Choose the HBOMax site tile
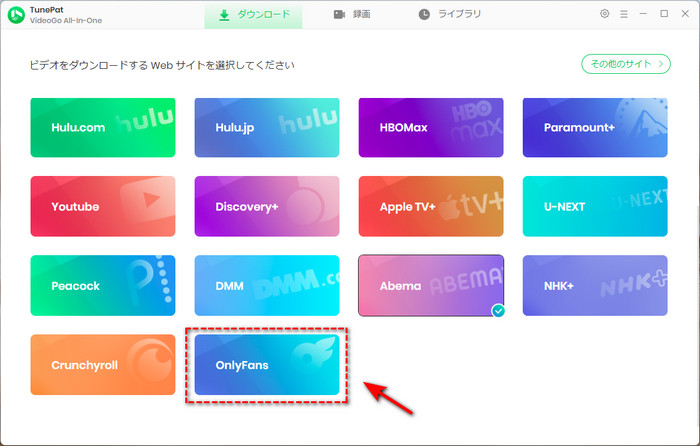700x446 pixels. (431, 128)
